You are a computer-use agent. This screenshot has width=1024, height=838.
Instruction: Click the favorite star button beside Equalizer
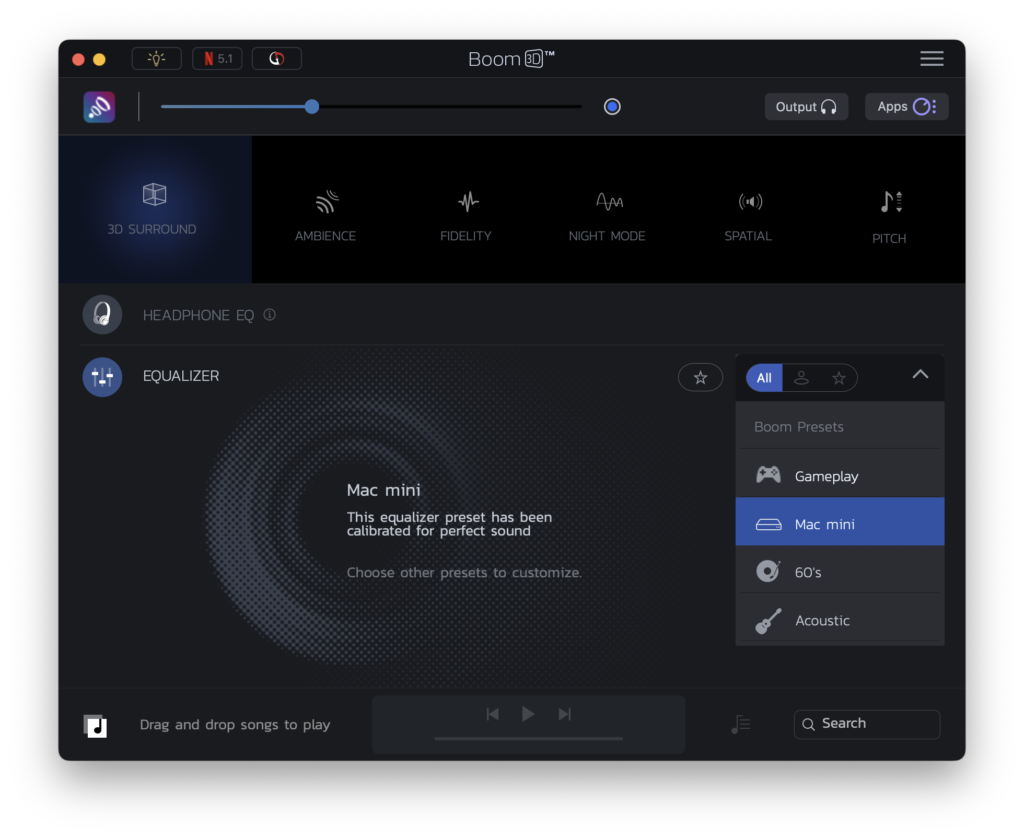(x=700, y=378)
